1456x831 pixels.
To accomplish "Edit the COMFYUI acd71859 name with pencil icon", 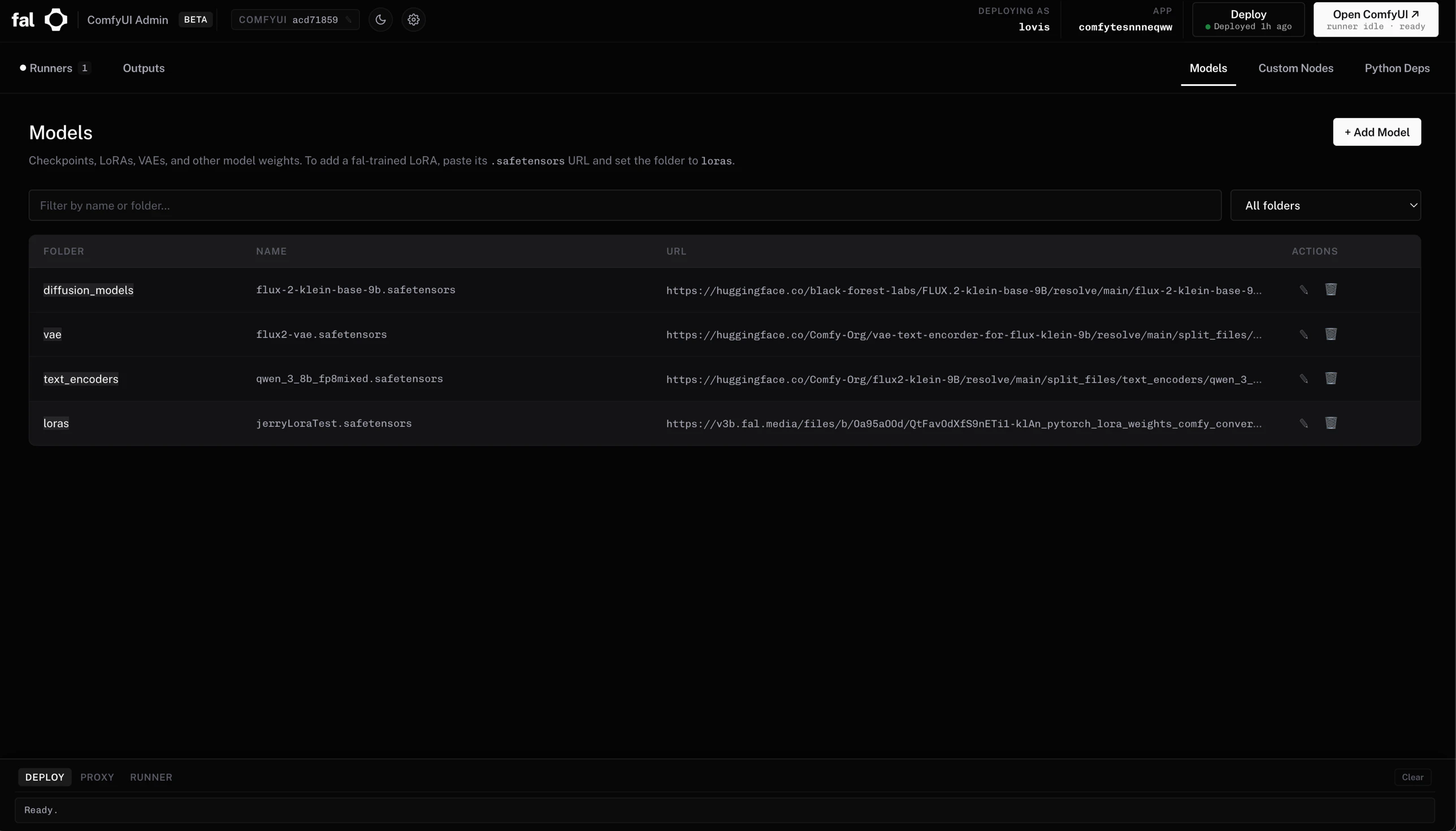I will click(x=349, y=19).
